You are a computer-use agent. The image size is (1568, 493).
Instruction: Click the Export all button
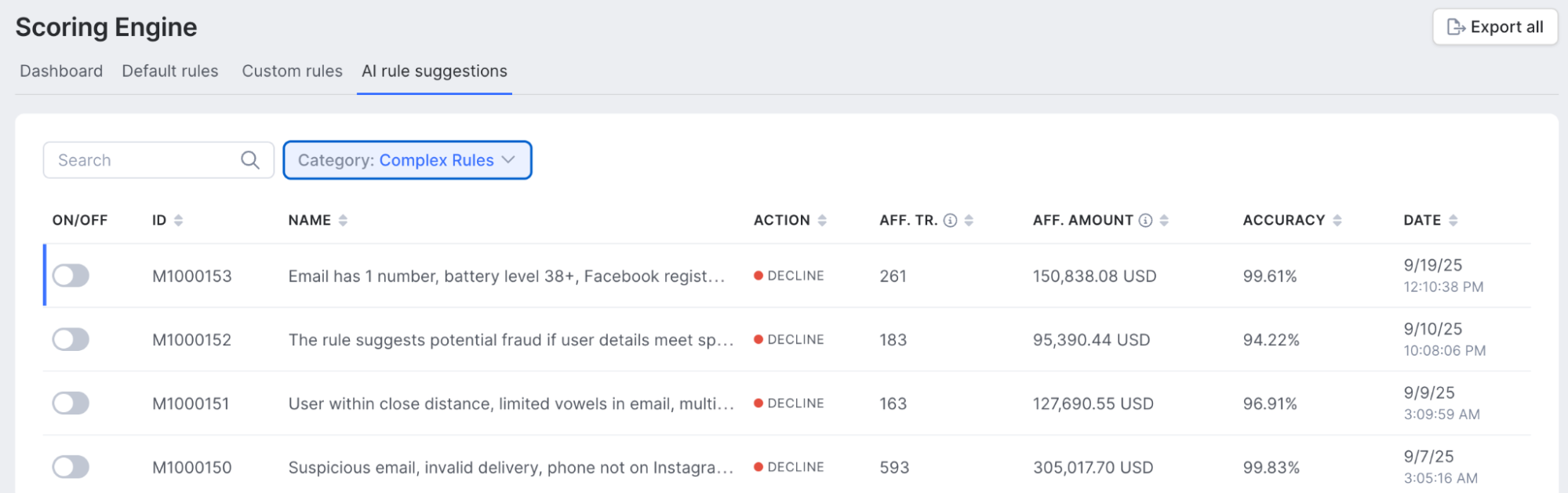(x=1494, y=27)
